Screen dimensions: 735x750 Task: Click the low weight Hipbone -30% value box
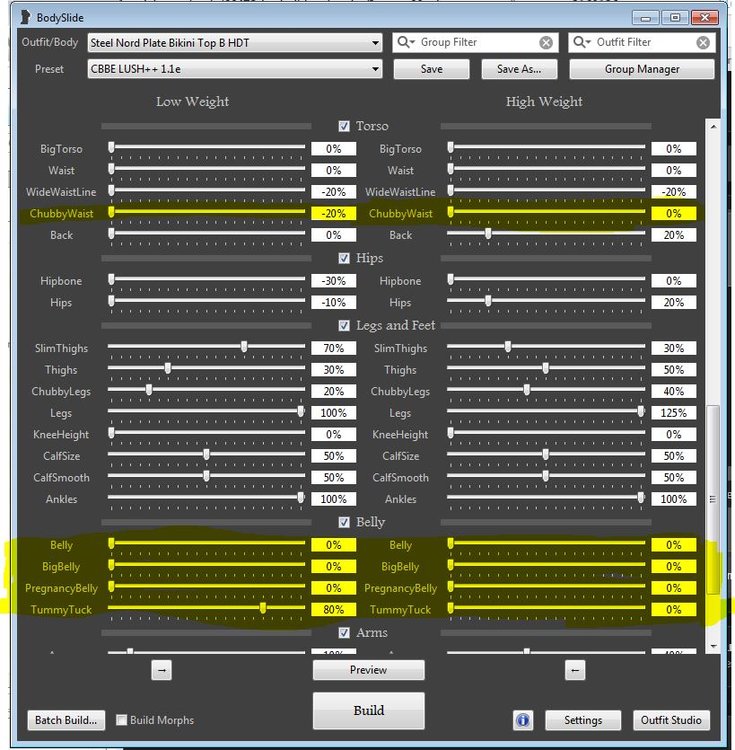333,281
